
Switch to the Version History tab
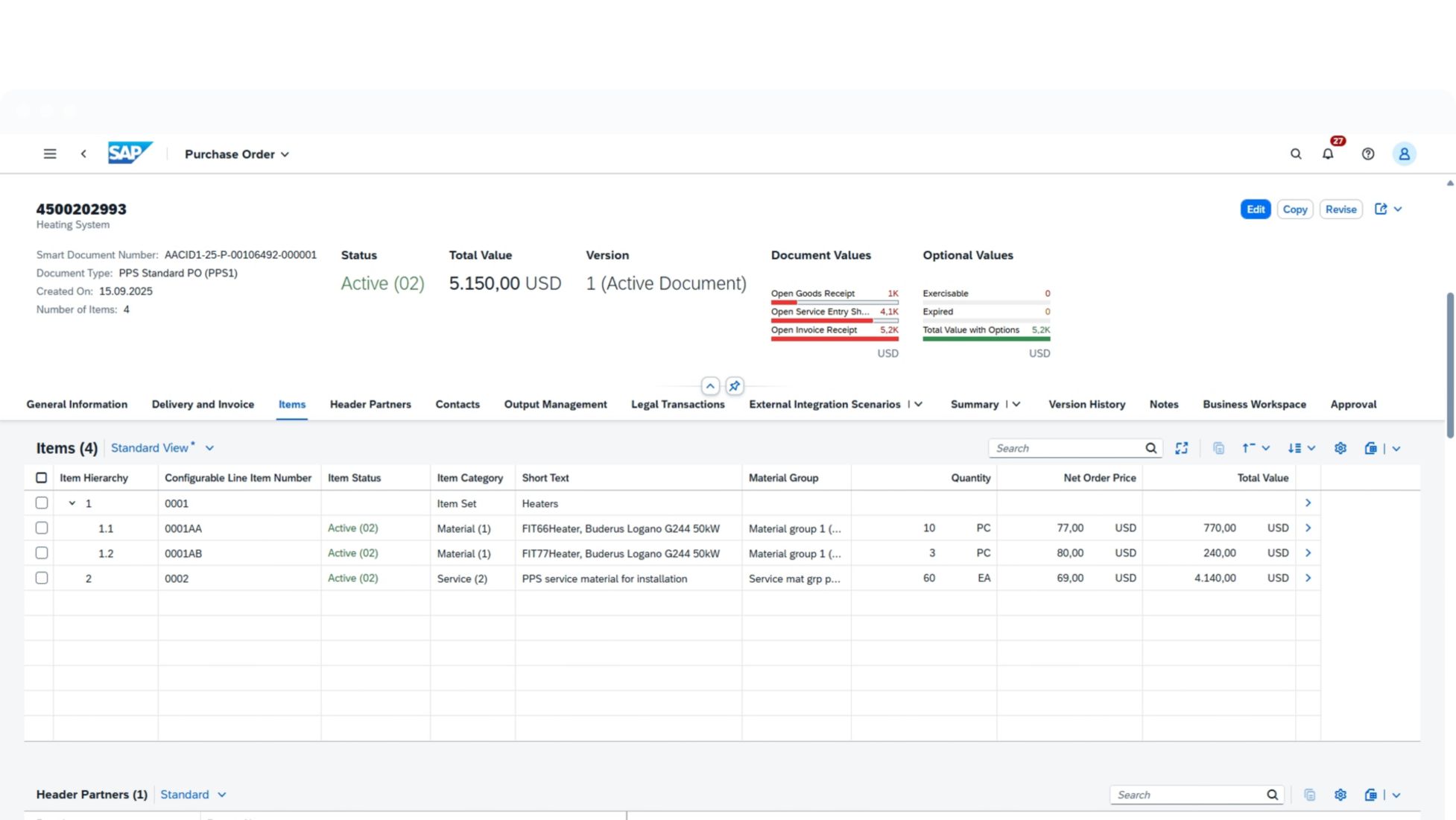tap(1086, 404)
